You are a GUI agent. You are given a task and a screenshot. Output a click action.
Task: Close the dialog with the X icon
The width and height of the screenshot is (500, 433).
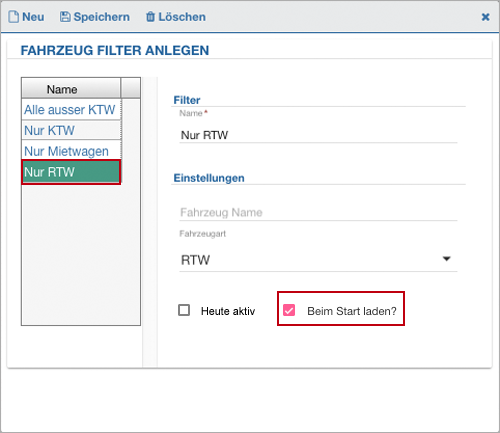tap(486, 17)
